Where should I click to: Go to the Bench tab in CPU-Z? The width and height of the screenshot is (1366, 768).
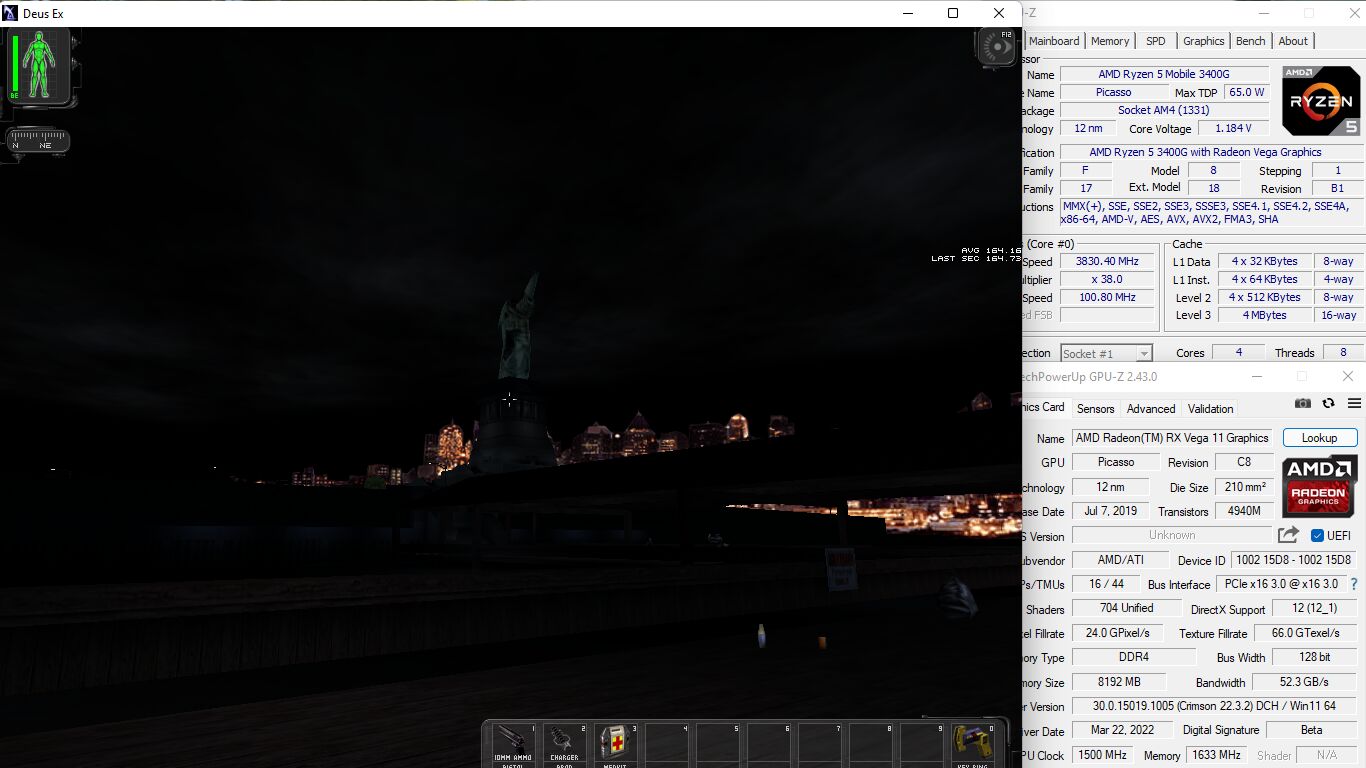click(x=1251, y=41)
